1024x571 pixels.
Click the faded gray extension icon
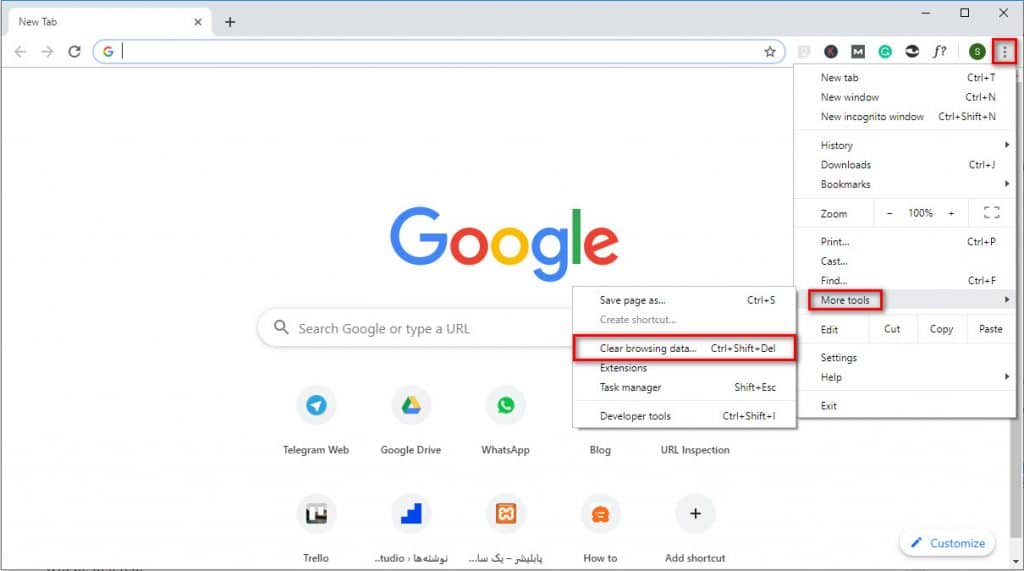(x=804, y=52)
